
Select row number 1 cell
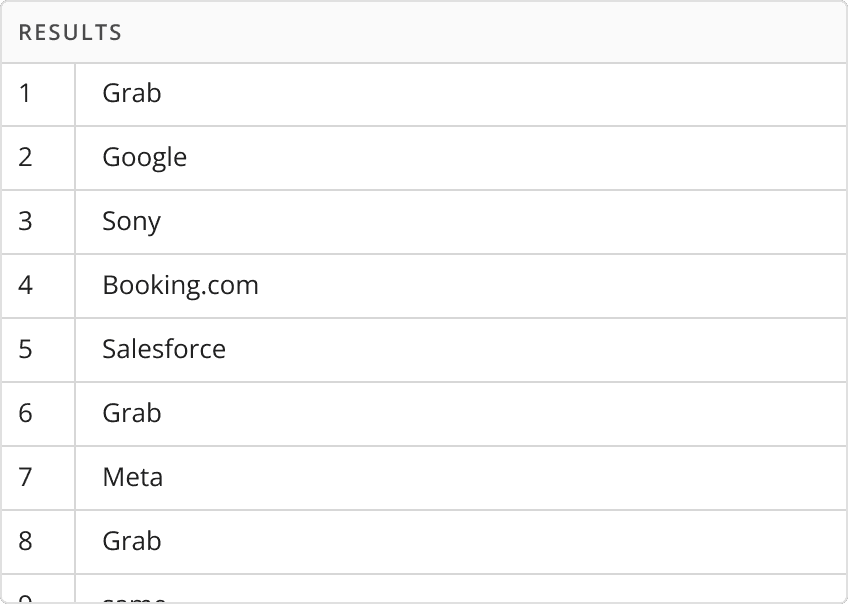pyautogui.click(x=38, y=94)
